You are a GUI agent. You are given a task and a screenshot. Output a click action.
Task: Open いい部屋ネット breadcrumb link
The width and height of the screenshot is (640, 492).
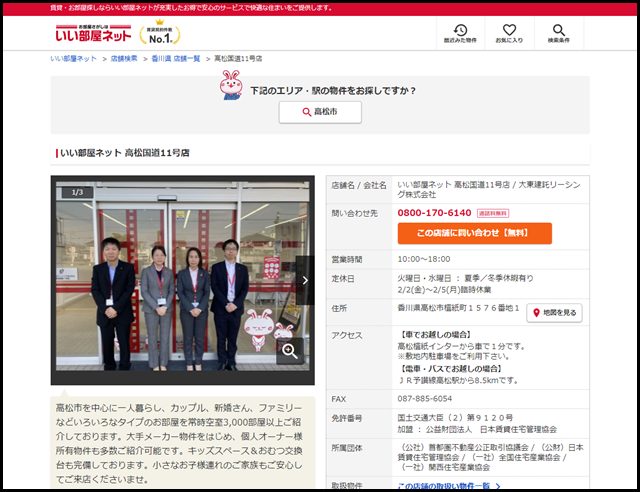(73, 59)
